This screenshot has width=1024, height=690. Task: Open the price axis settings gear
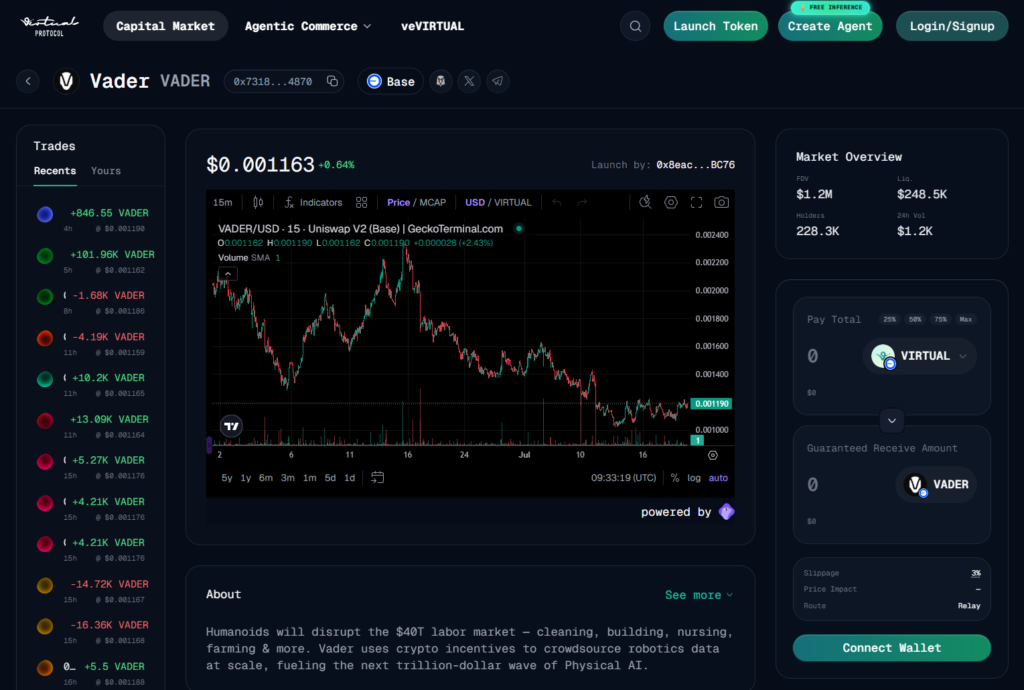712,455
